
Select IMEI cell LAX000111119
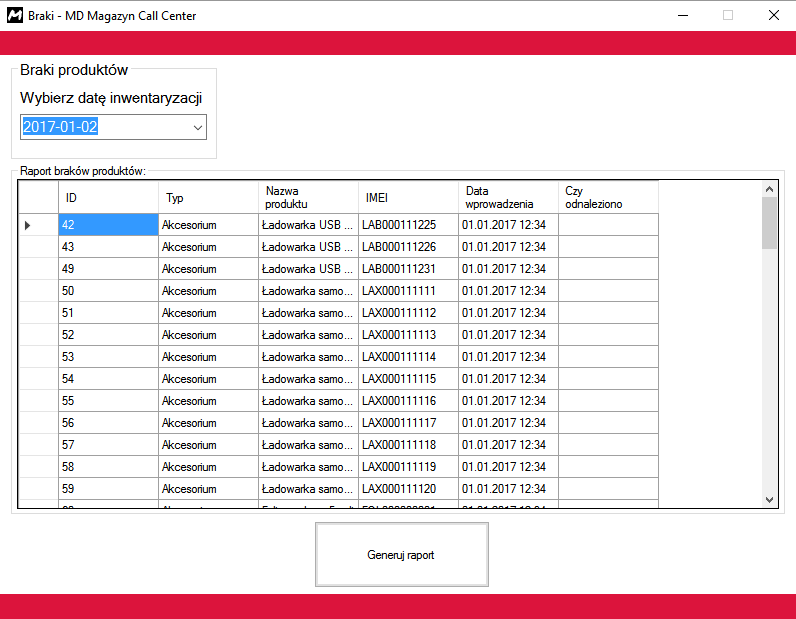coord(409,467)
